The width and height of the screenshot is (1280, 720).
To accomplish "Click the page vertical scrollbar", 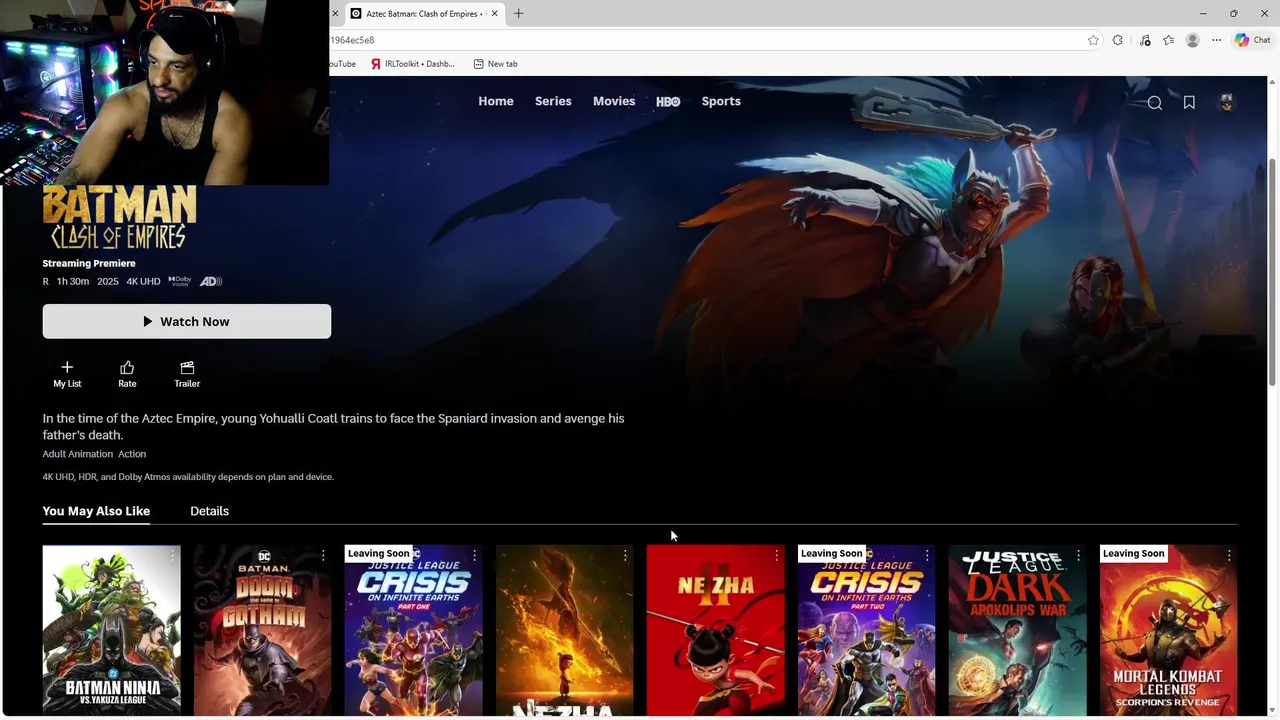I will [x=1273, y=270].
